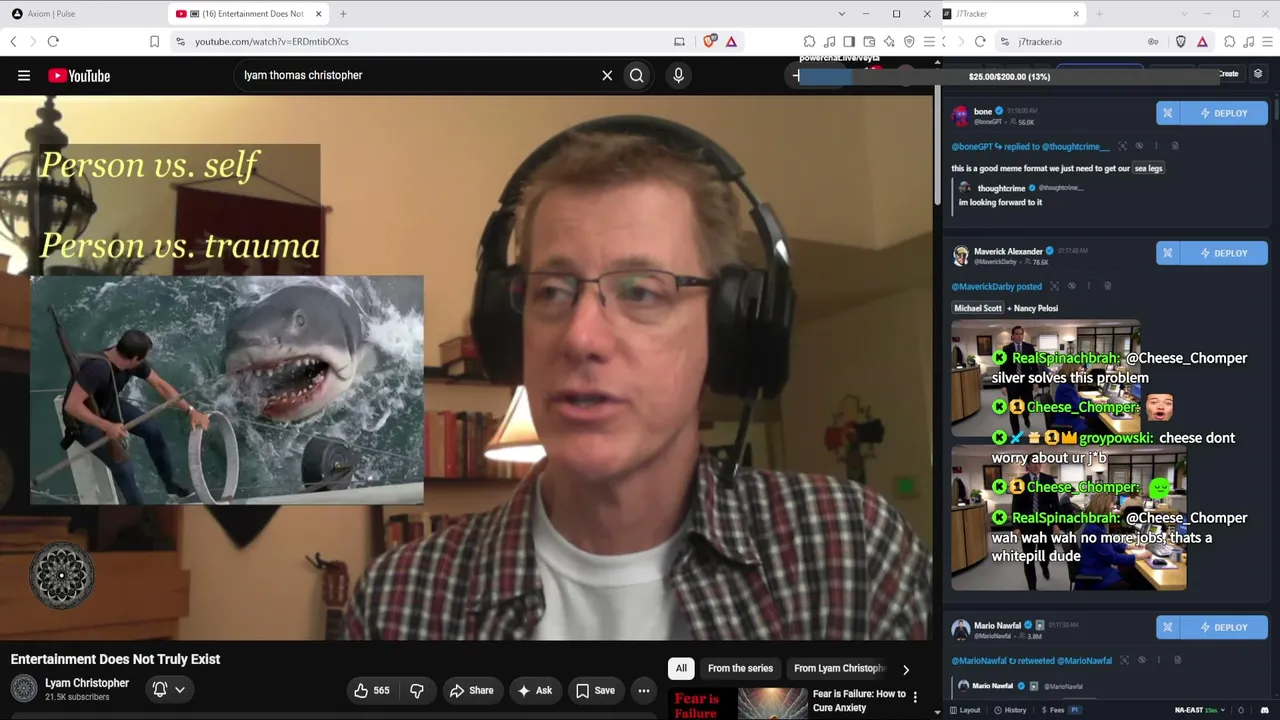
Task: Switch to the Entertainment Does Not YouTube tab
Action: pyautogui.click(x=248, y=14)
